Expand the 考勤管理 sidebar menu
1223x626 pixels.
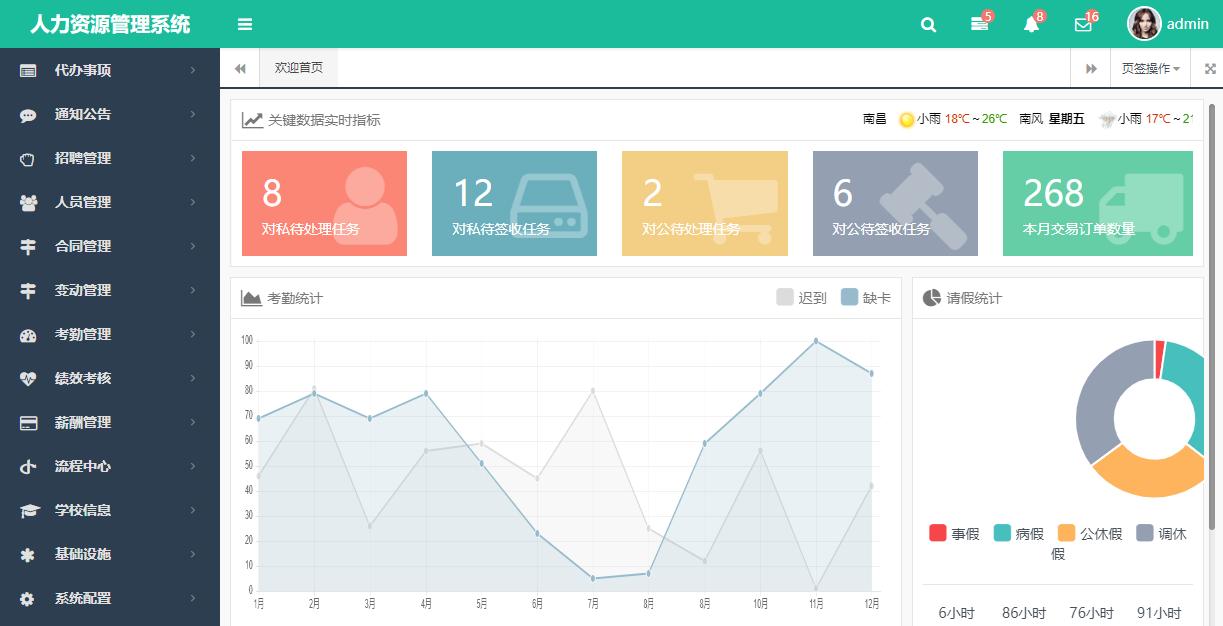109,334
